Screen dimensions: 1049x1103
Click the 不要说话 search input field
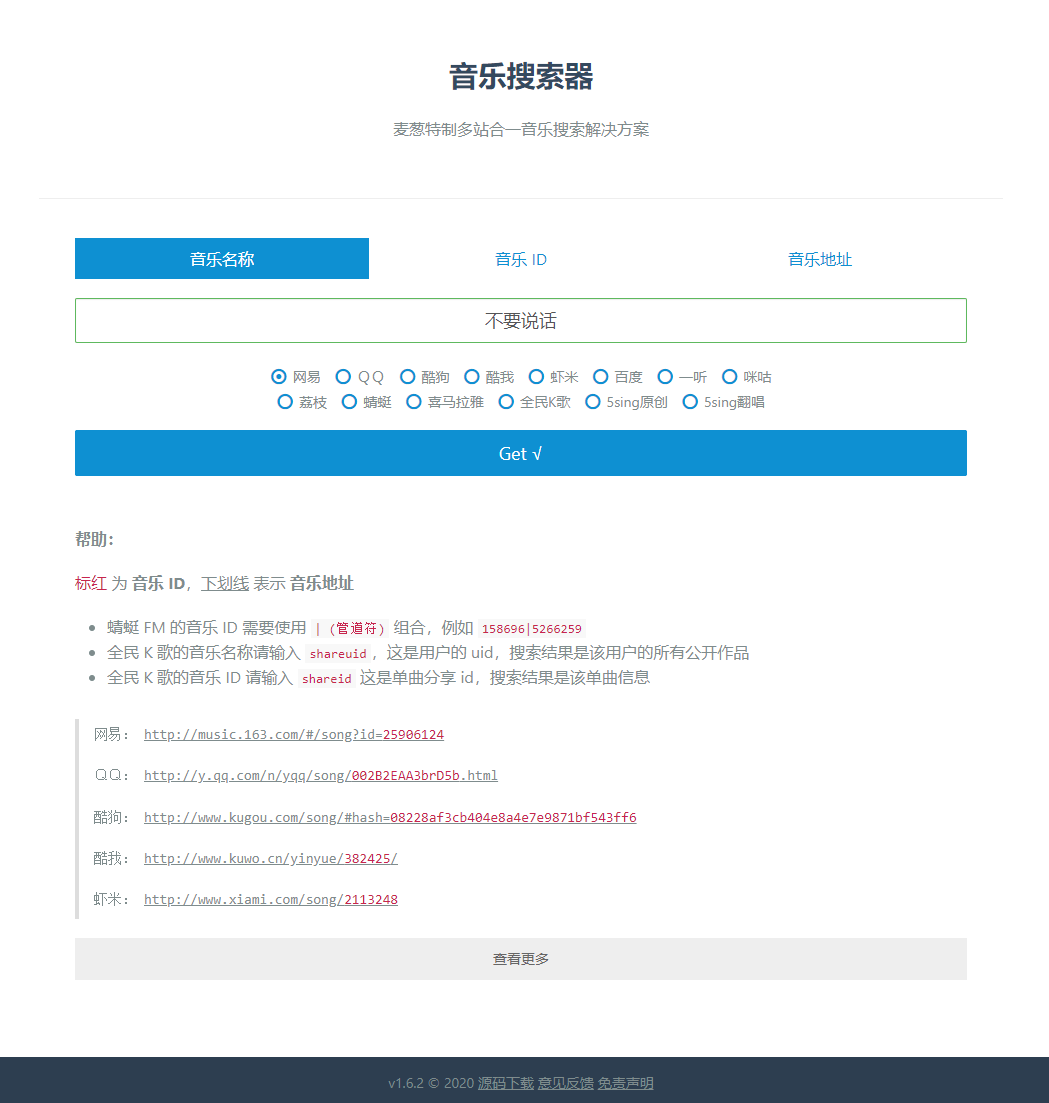pos(520,320)
